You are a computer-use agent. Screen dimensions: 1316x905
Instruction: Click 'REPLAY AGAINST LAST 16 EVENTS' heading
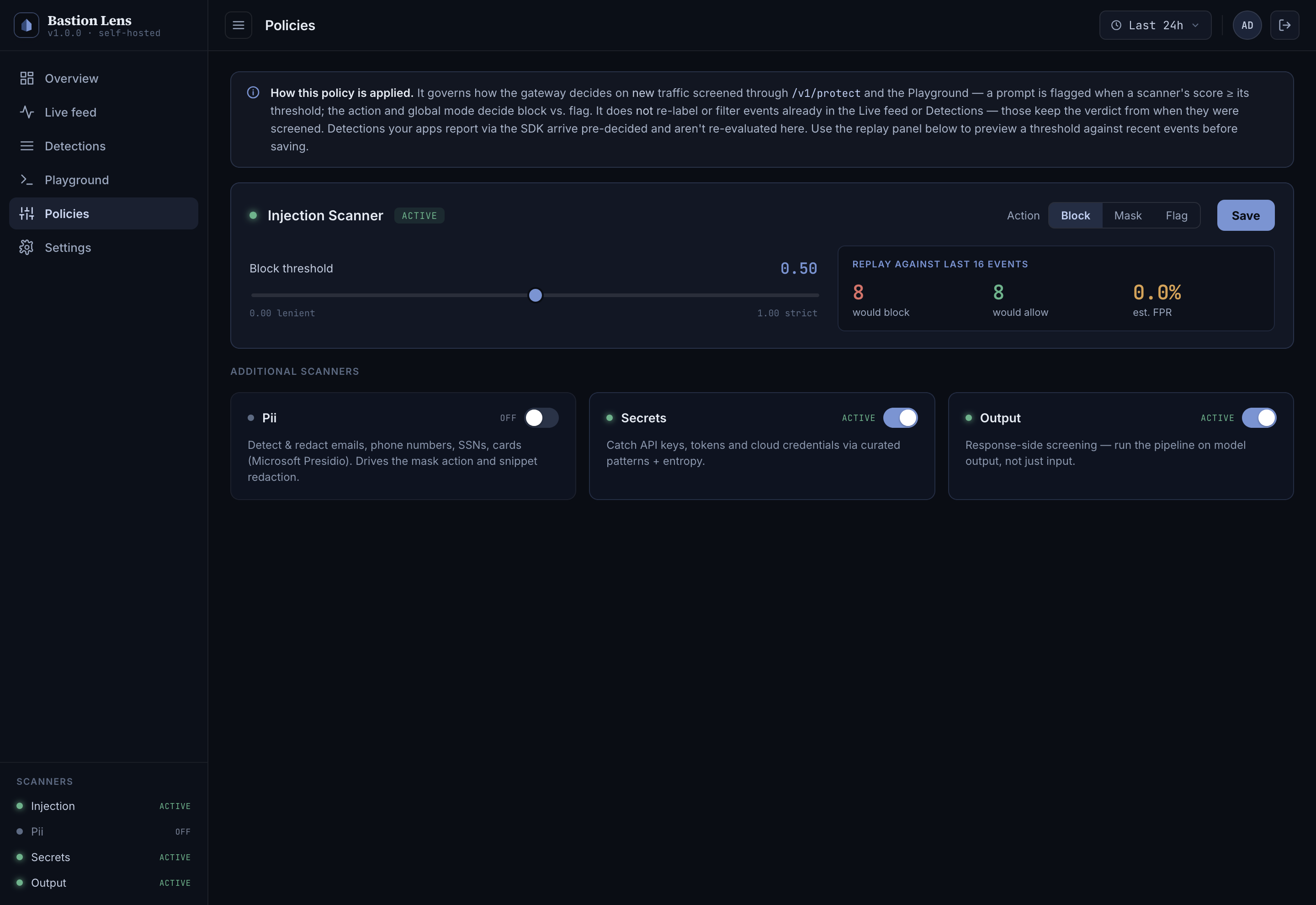(x=939, y=264)
